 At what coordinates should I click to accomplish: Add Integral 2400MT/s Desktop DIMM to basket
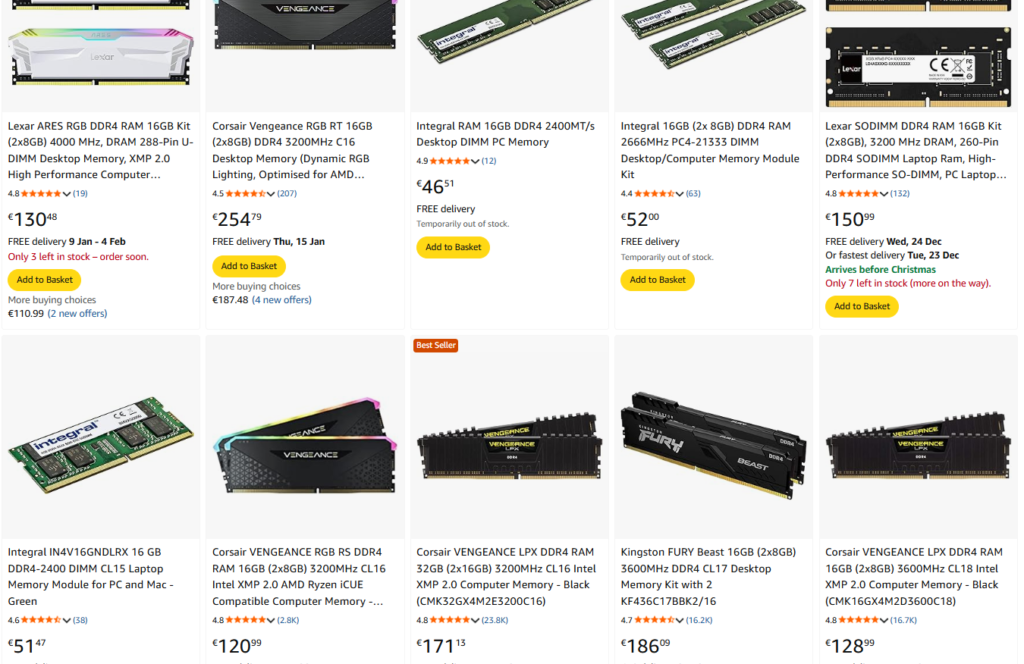coord(453,247)
